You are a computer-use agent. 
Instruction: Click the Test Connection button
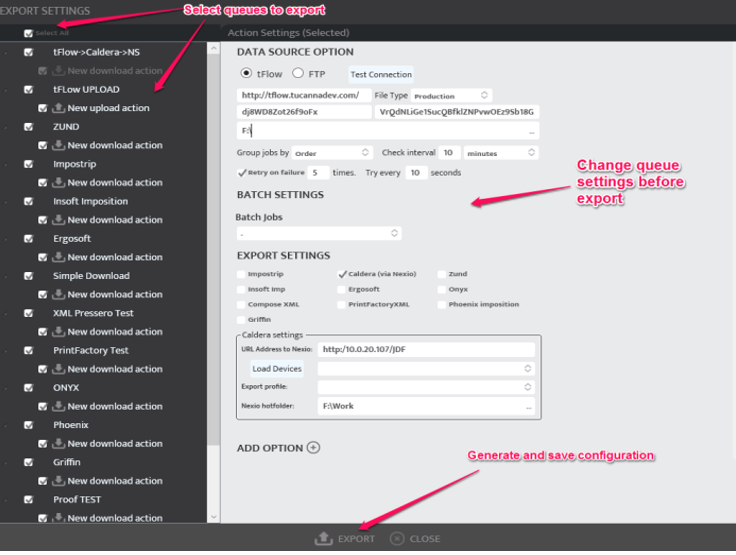coord(381,75)
